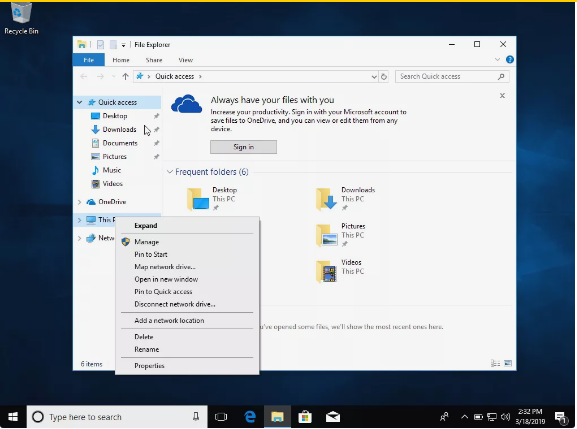Collapse the Frequent folders section
This screenshot has height=429, width=577.
click(x=170, y=172)
